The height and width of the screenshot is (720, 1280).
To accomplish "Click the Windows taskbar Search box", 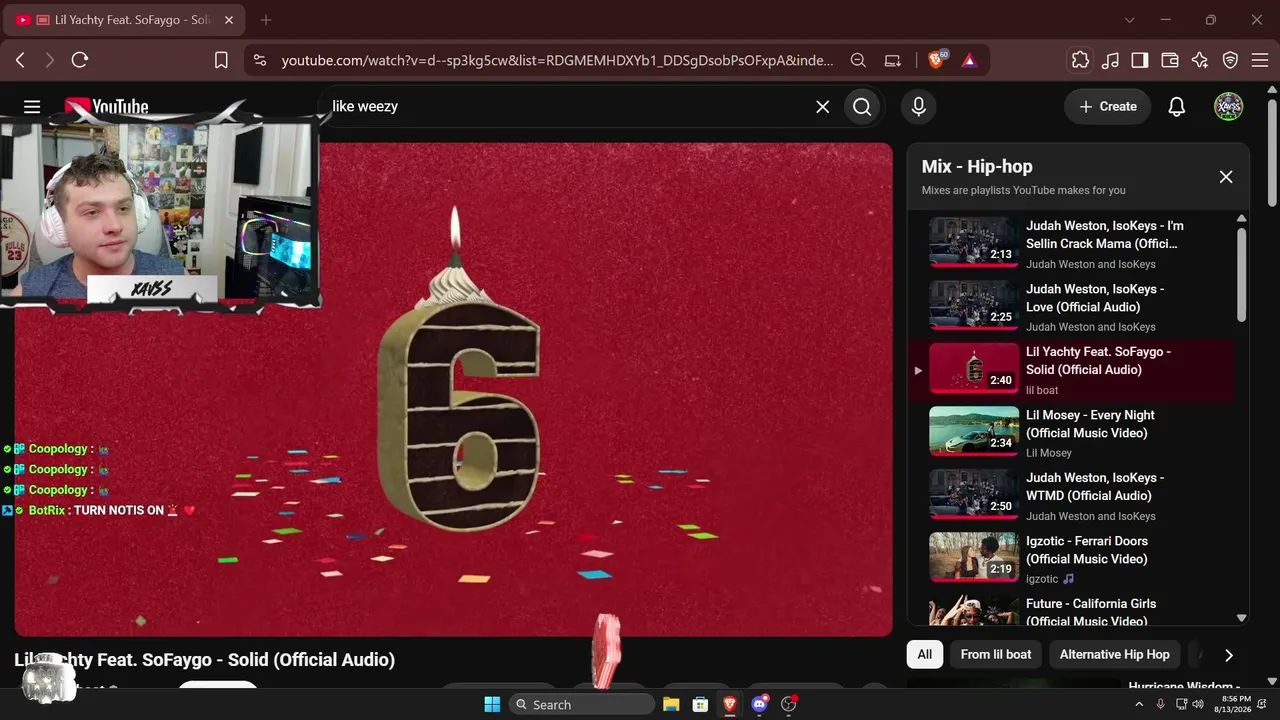I will [581, 704].
